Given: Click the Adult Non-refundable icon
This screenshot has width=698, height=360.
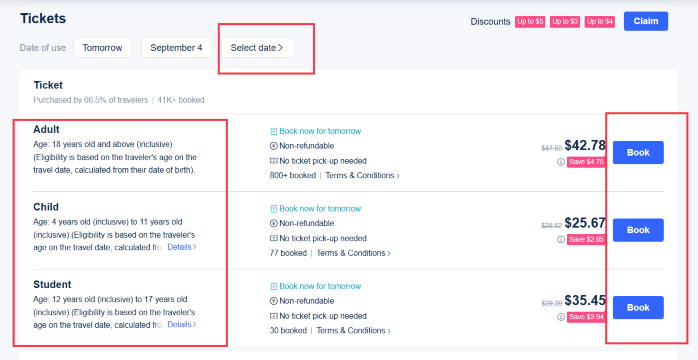Looking at the screenshot, I should (x=274, y=146).
